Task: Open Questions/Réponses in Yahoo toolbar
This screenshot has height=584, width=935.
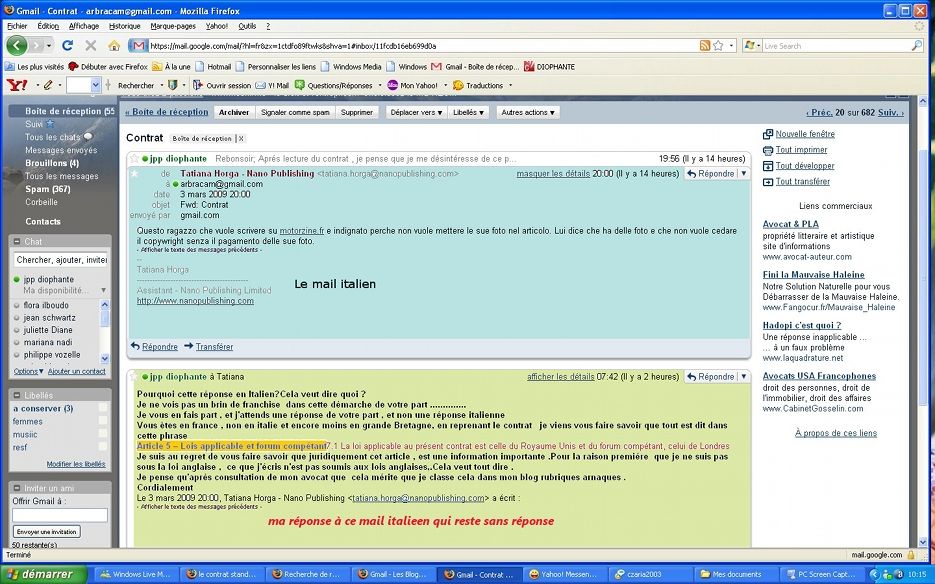Action: [333, 85]
